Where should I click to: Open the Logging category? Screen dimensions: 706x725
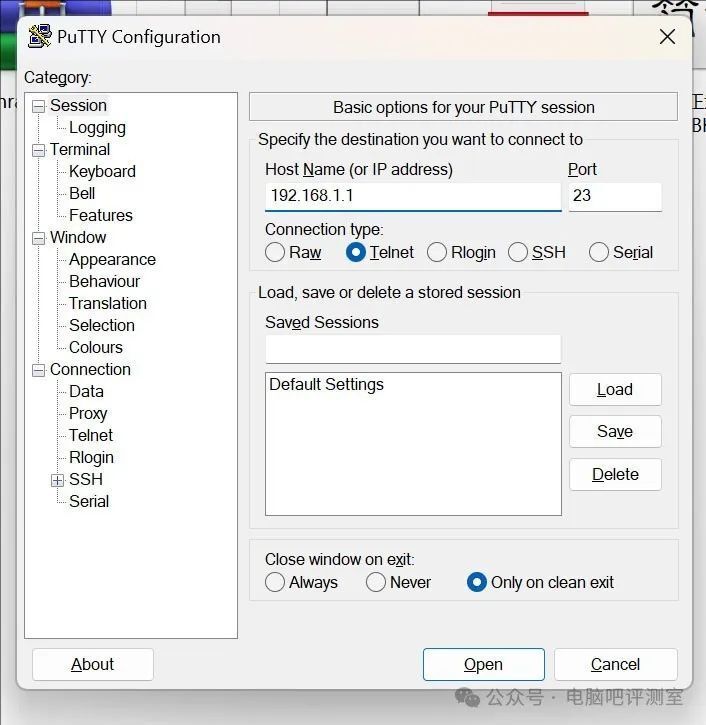point(97,128)
